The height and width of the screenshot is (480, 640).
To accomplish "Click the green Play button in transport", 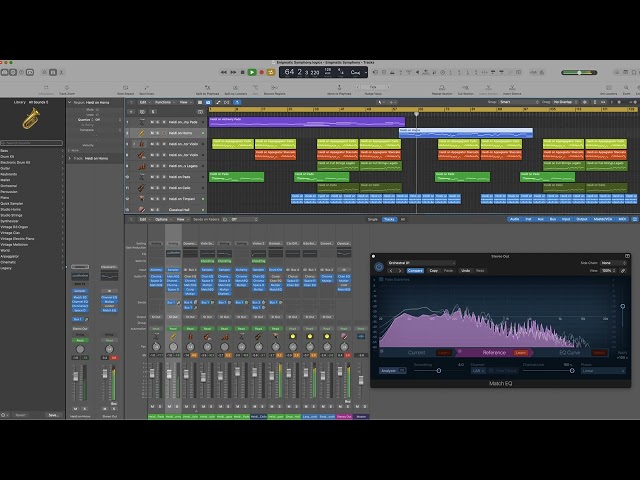I will point(252,72).
